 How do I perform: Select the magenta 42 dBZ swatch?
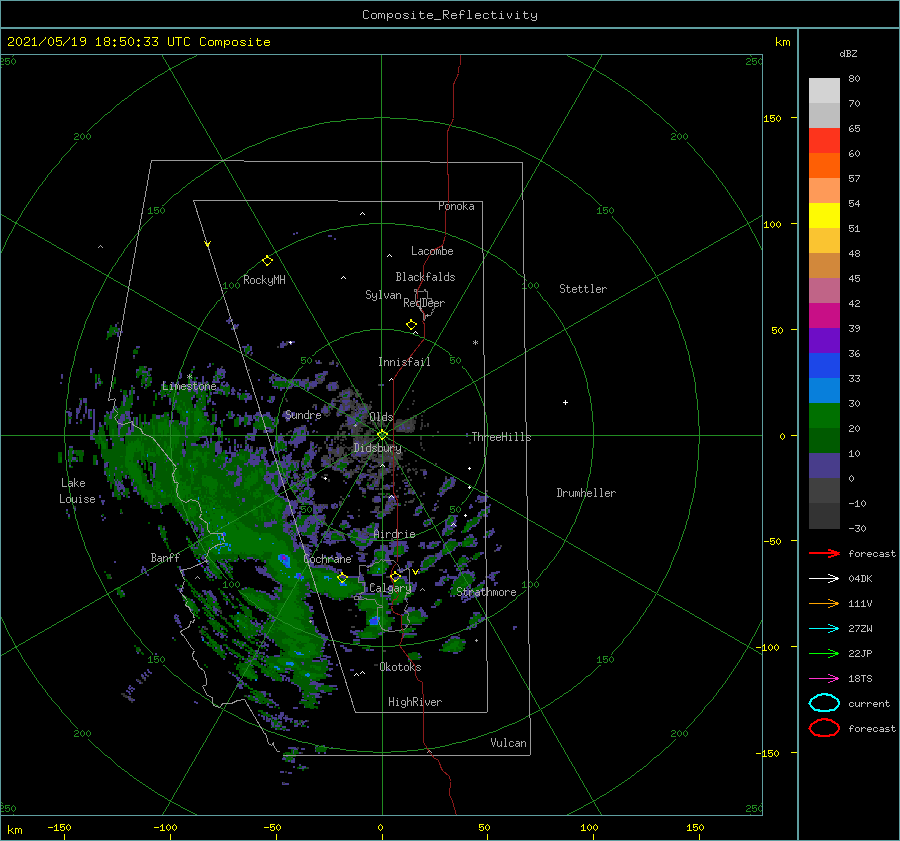(824, 316)
